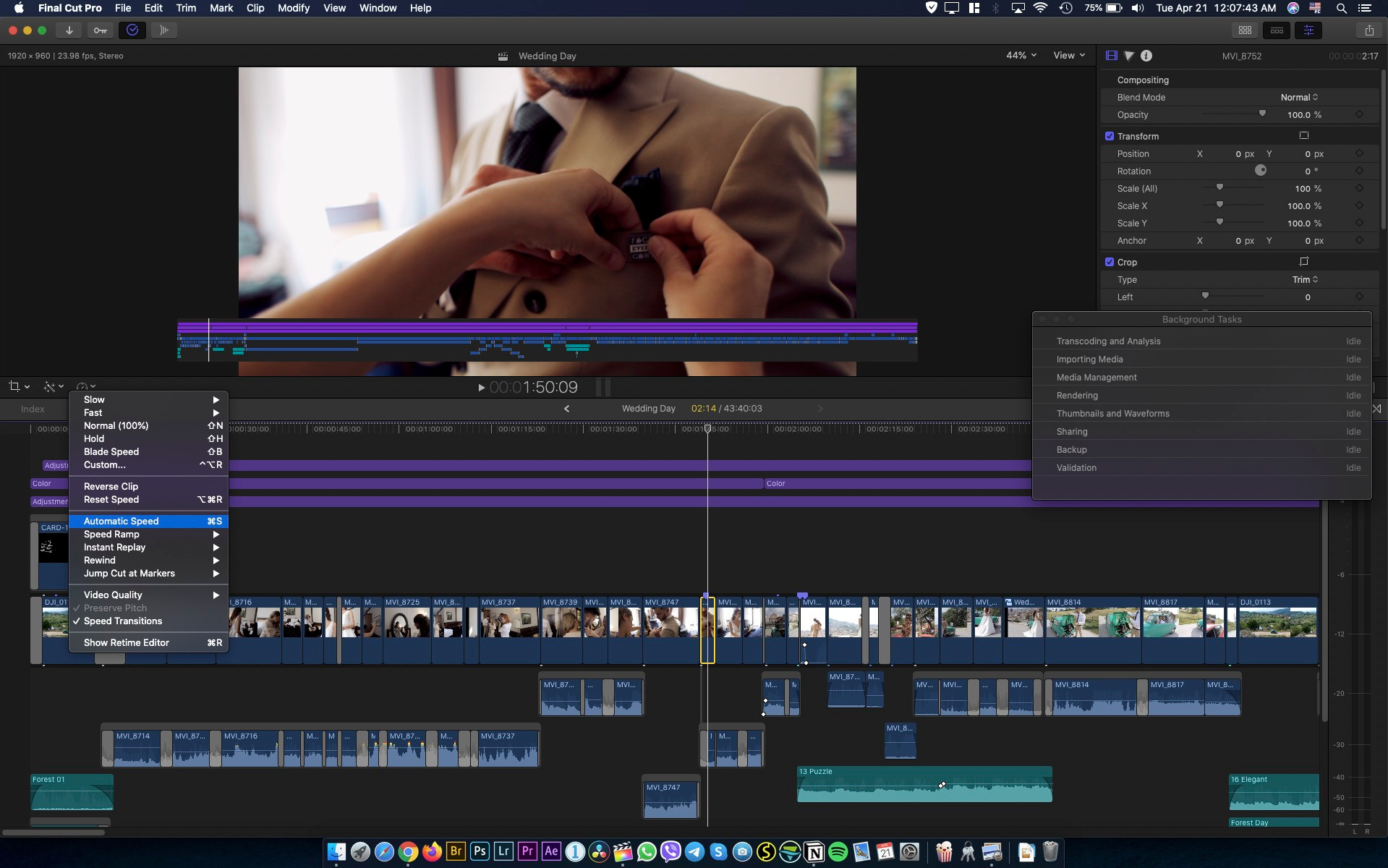This screenshot has height=868, width=1388.
Task: Open the Modify menu
Action: coord(293,8)
